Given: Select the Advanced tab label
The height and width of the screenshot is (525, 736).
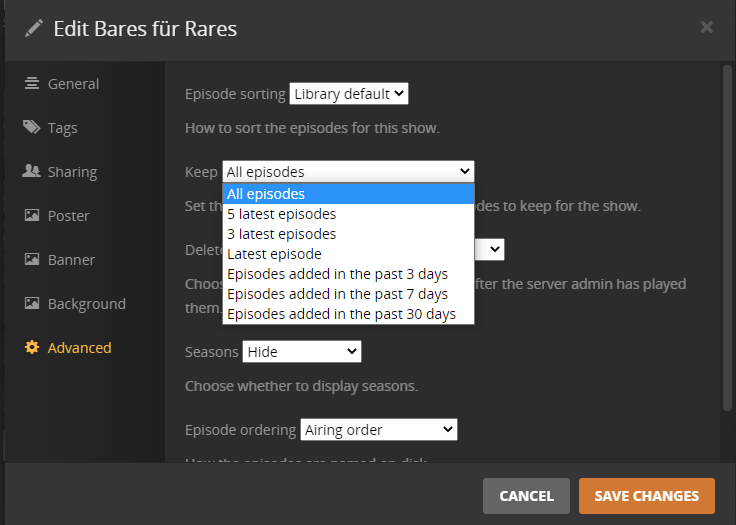Looking at the screenshot, I should tap(80, 348).
